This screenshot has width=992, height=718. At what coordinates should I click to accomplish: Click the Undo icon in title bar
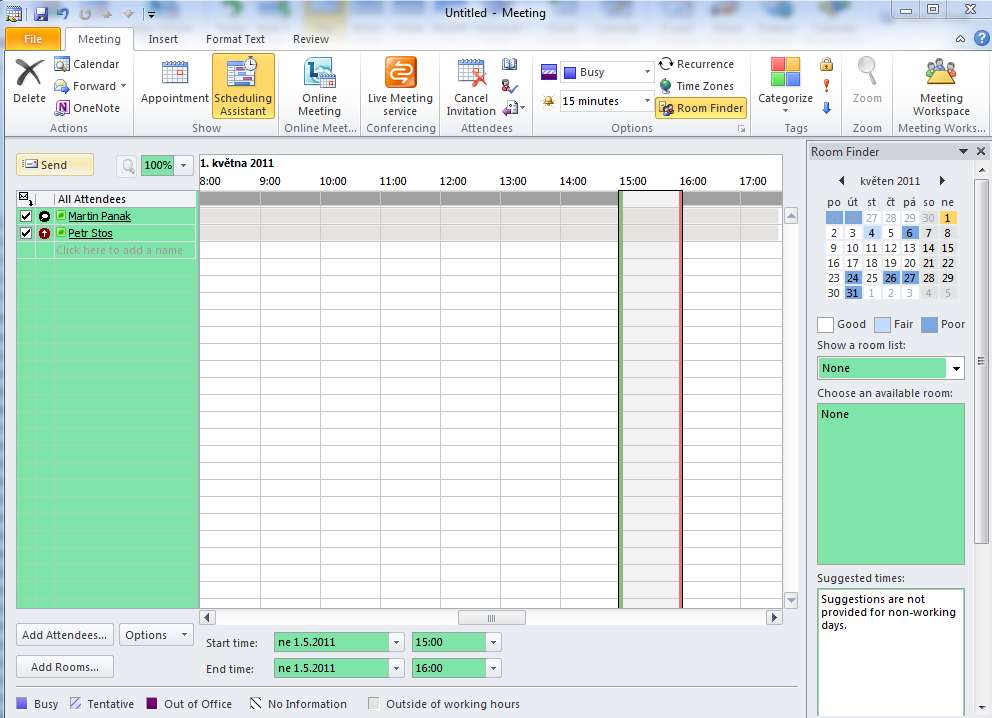click(63, 13)
